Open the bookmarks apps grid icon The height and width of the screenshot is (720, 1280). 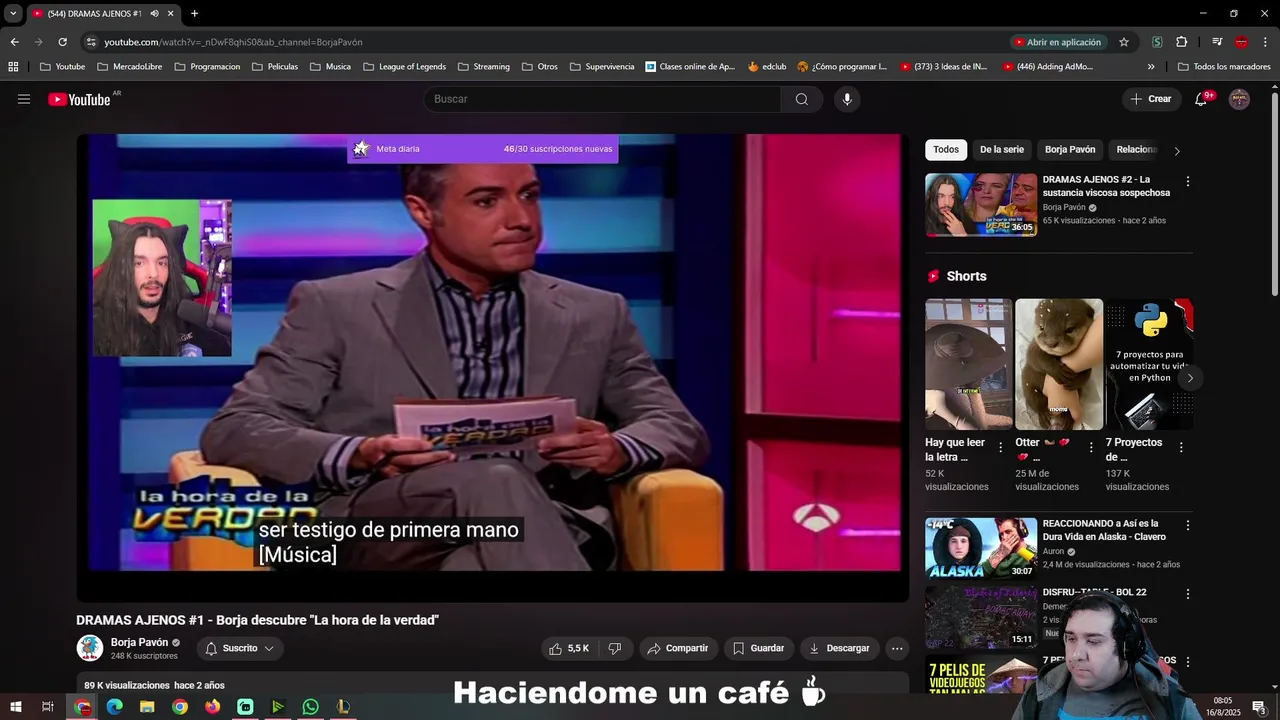[13, 67]
